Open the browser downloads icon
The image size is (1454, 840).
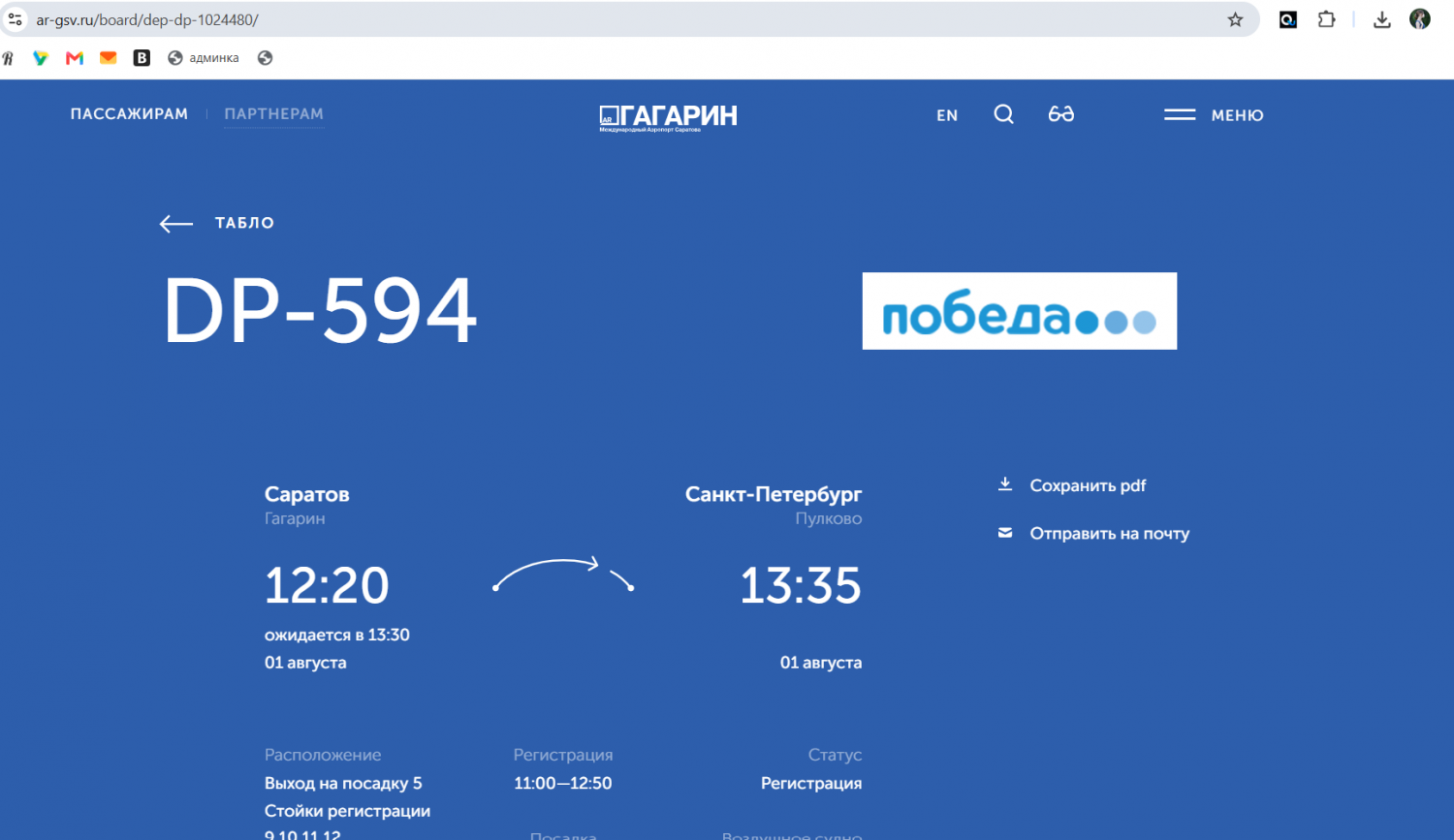[1382, 19]
